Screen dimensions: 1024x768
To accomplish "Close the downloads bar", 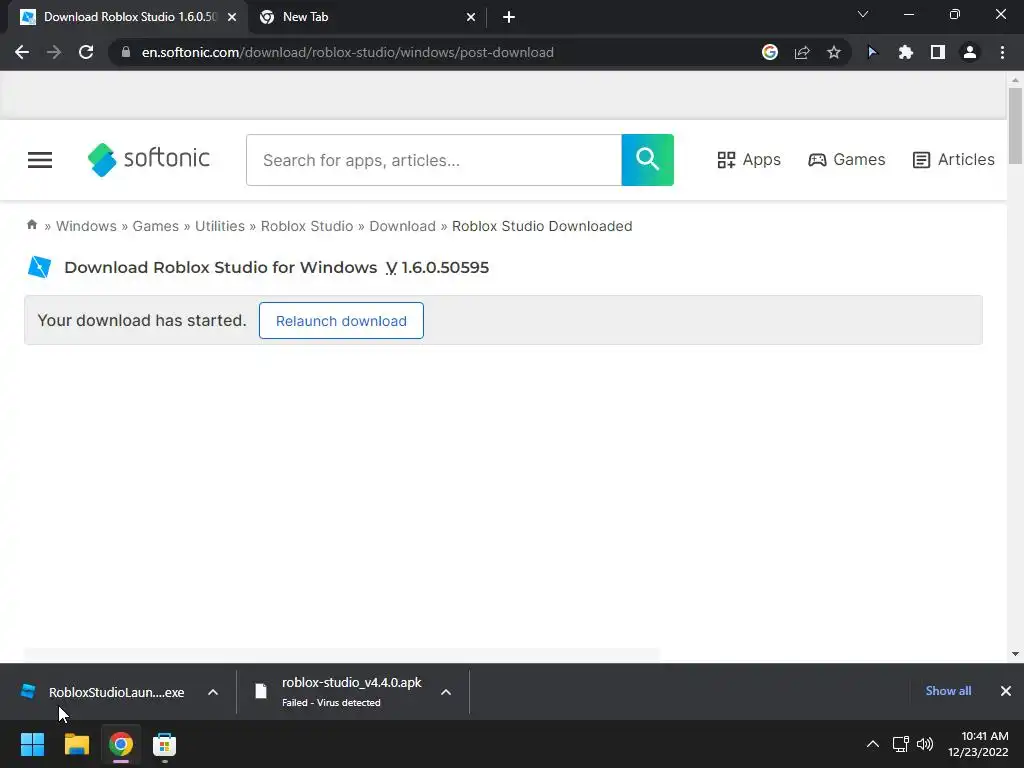I will pos(1006,691).
